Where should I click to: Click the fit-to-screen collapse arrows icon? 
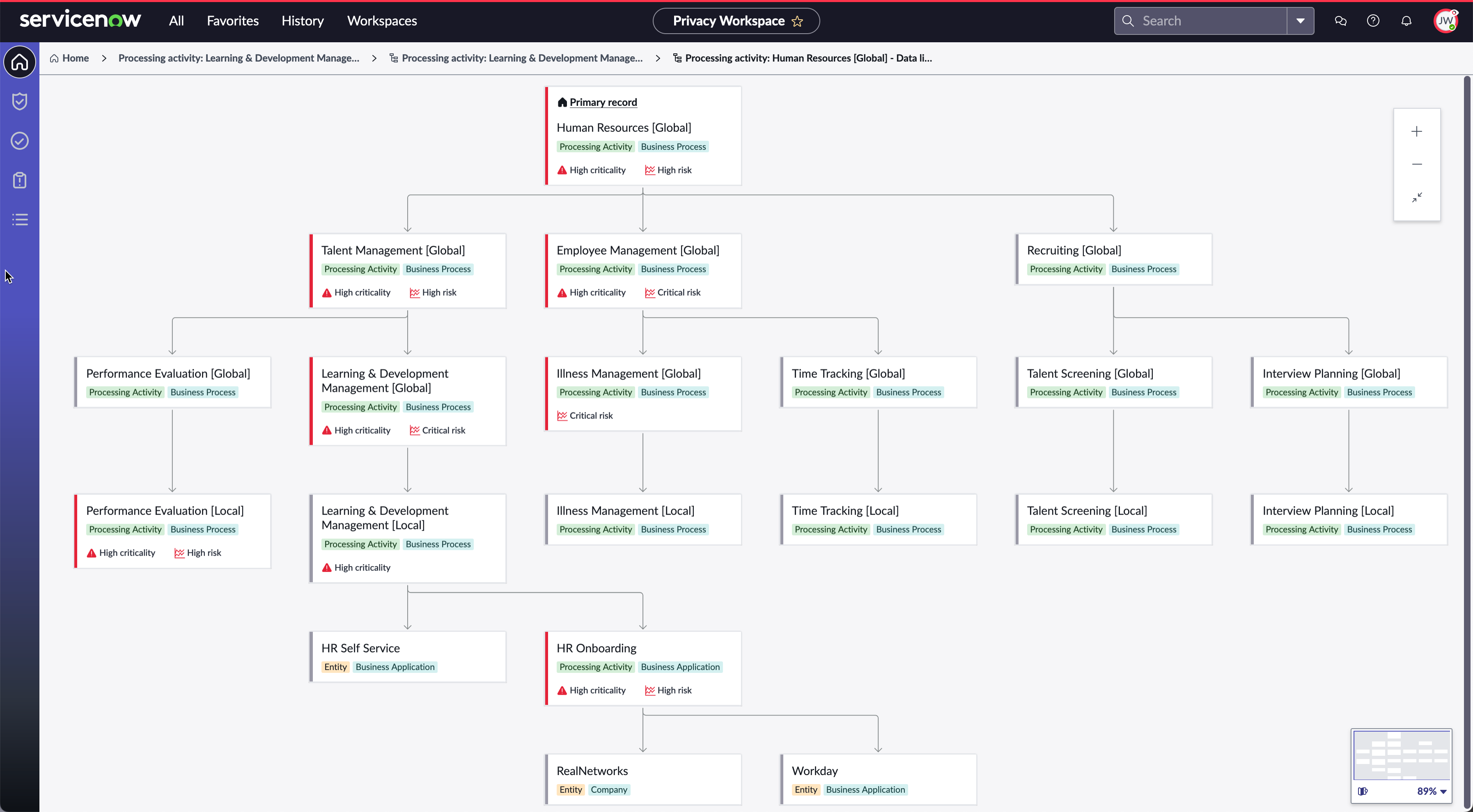[x=1416, y=197]
